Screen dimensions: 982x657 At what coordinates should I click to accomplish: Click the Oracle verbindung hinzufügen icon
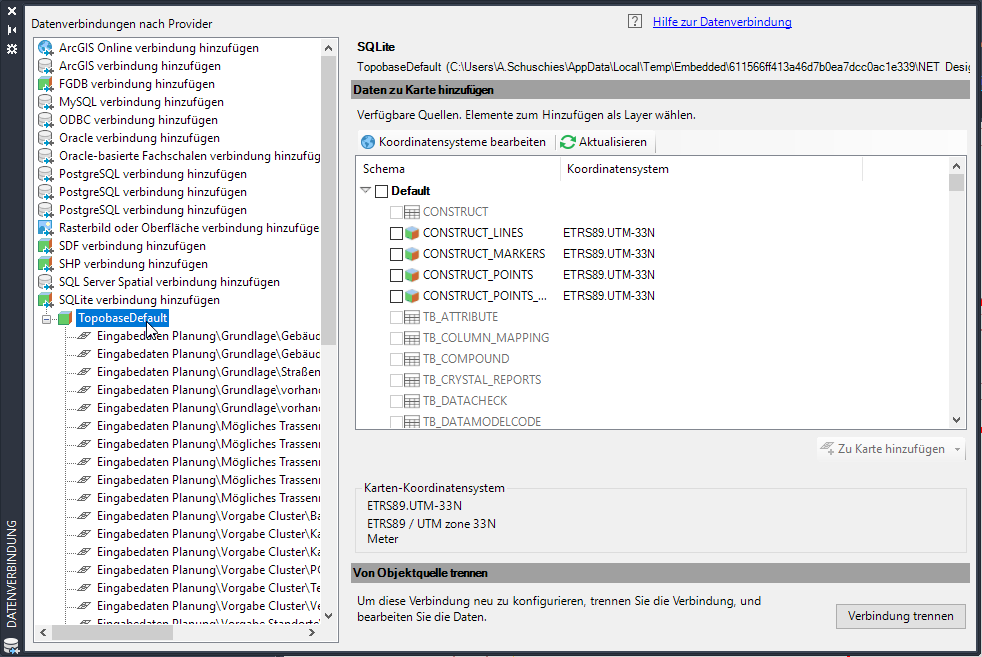click(x=46, y=138)
